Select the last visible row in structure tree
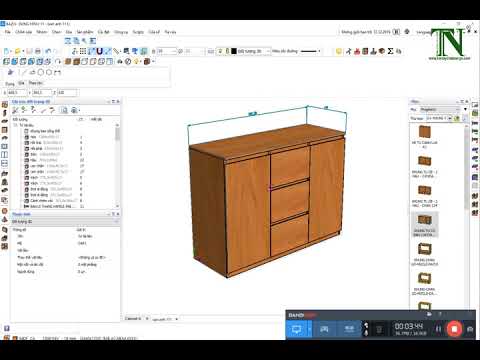 53,207
